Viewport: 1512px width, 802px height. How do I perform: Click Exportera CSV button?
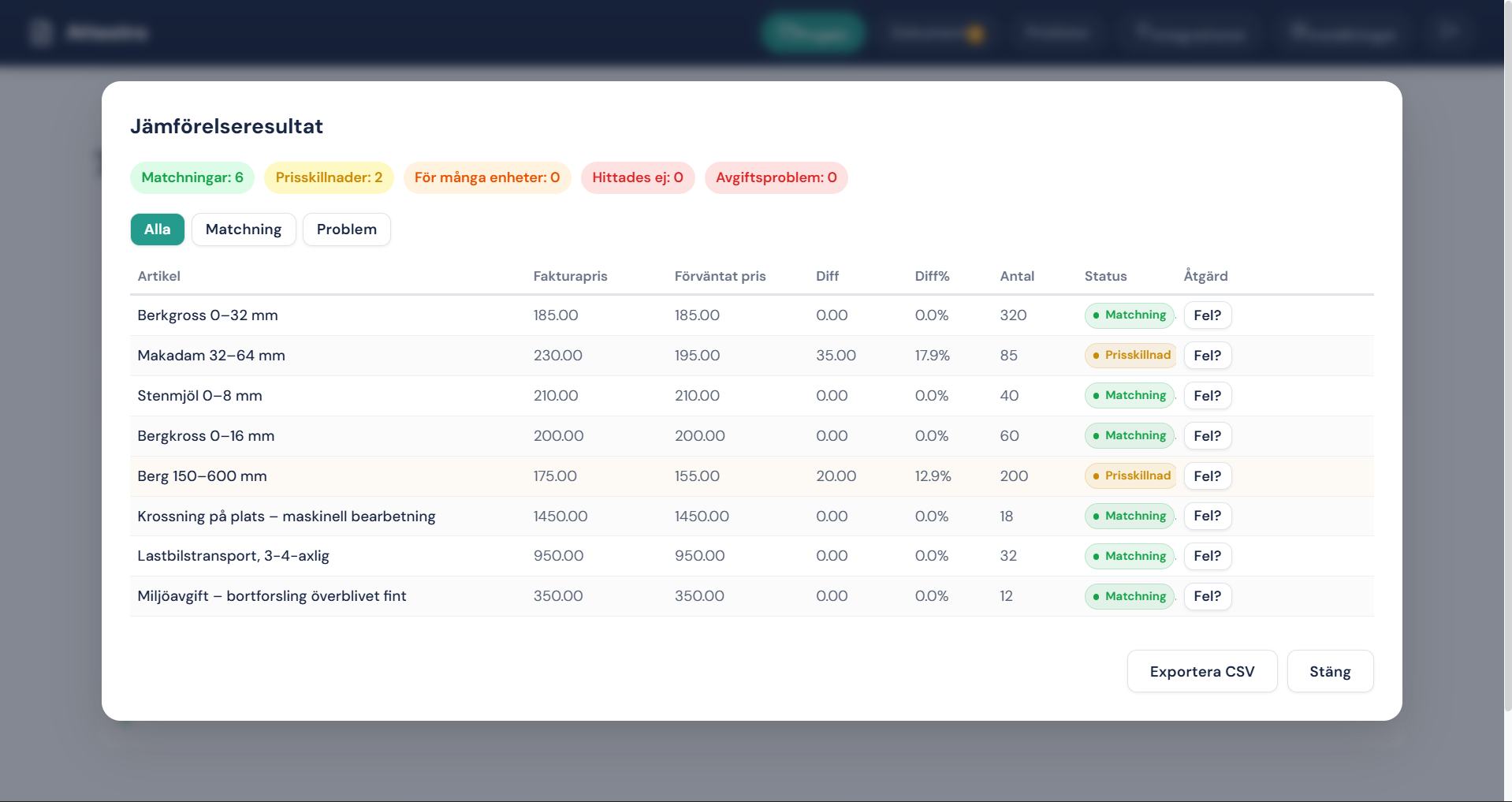[x=1201, y=671]
